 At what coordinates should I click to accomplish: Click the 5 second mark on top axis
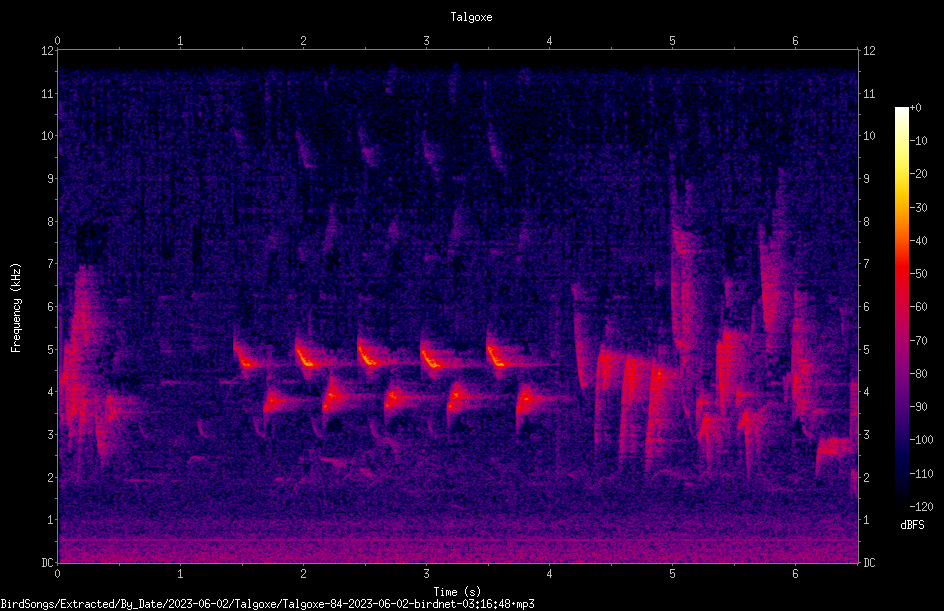tap(672, 41)
